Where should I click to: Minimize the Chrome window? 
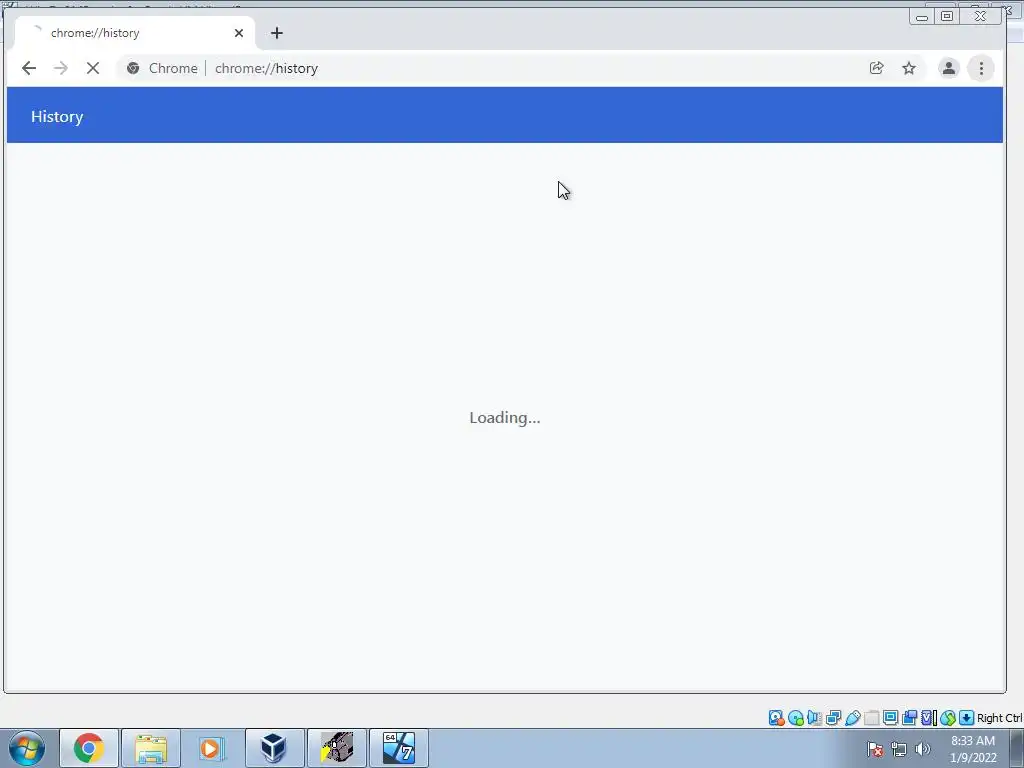tap(921, 16)
